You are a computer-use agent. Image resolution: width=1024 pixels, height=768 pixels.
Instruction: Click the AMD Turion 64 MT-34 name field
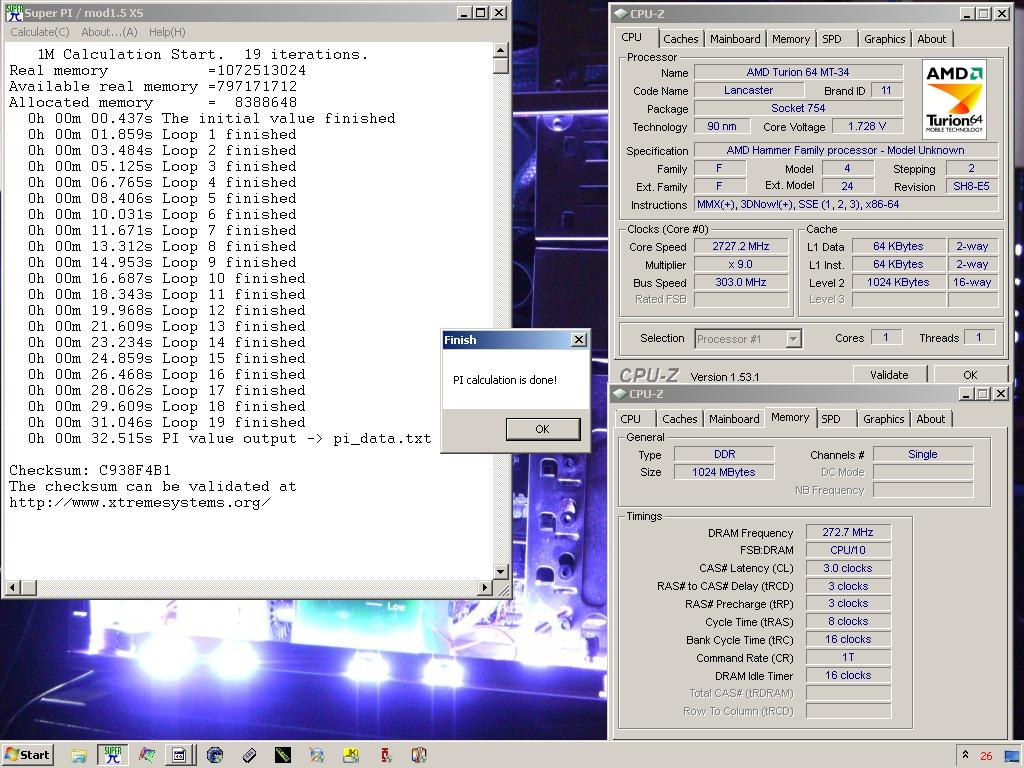click(798, 72)
